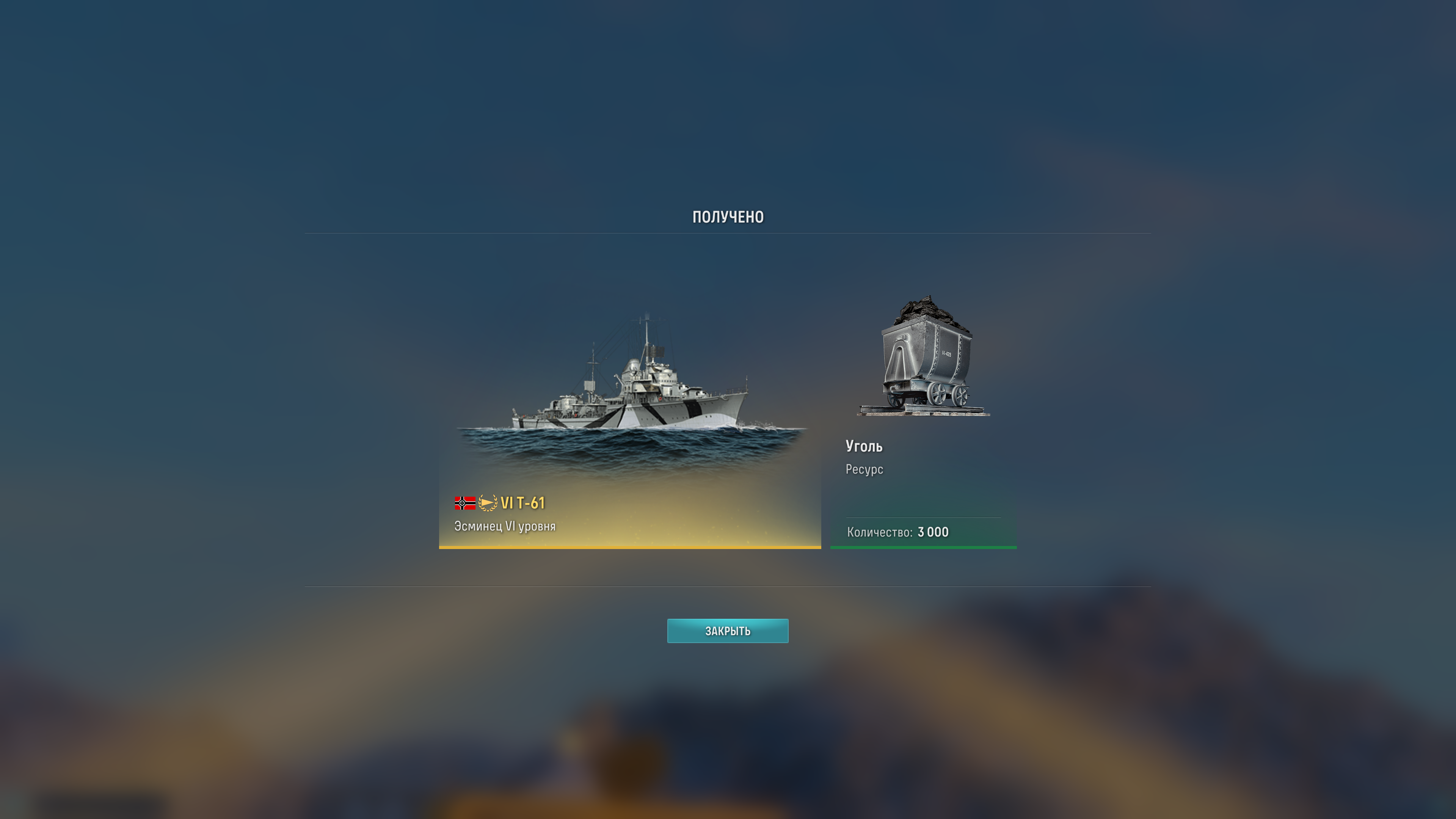1456x819 pixels.
Task: Click the 3 000 coal amount
Action: 933,532
